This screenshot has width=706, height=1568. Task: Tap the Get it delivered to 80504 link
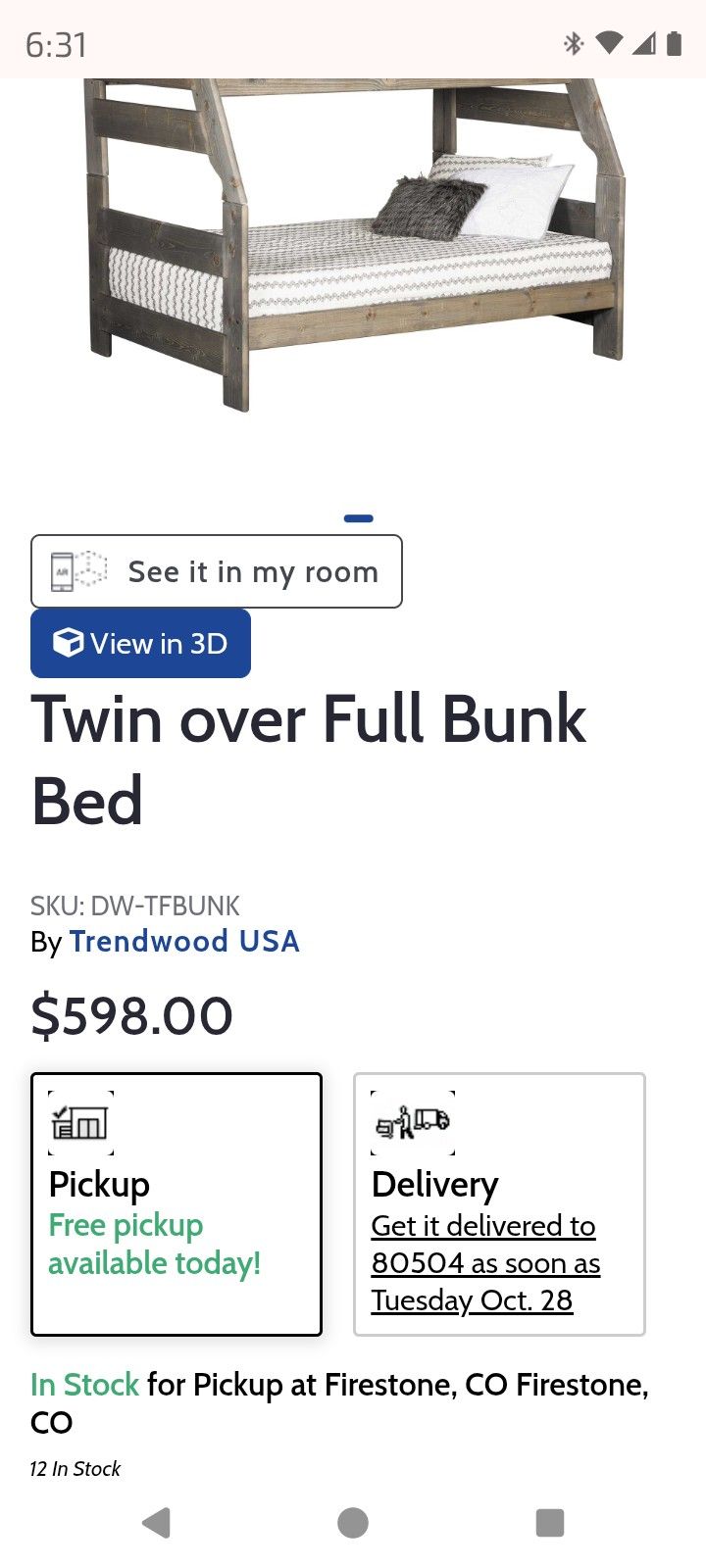point(484,1262)
